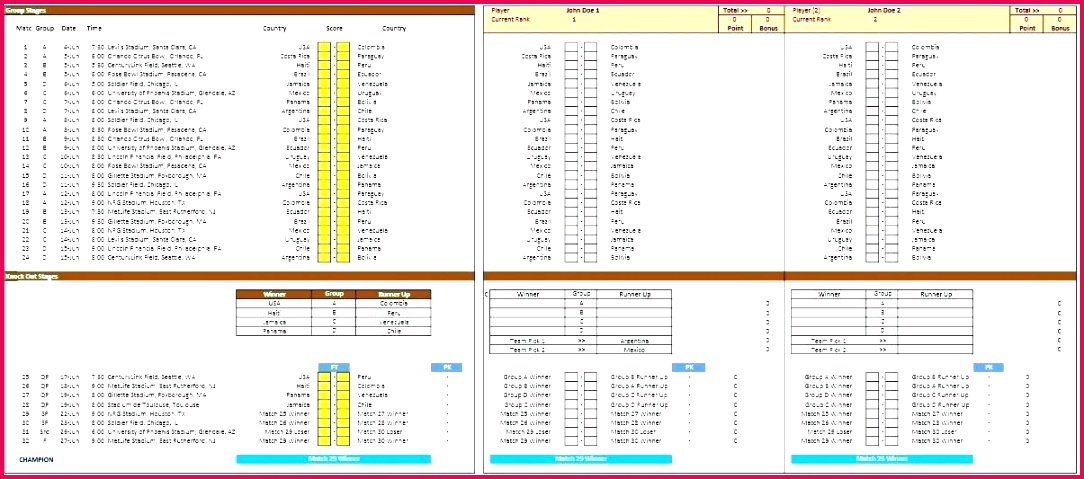Click match 1 USA yellow score box
The width and height of the screenshot is (1084, 479).
click(324, 47)
